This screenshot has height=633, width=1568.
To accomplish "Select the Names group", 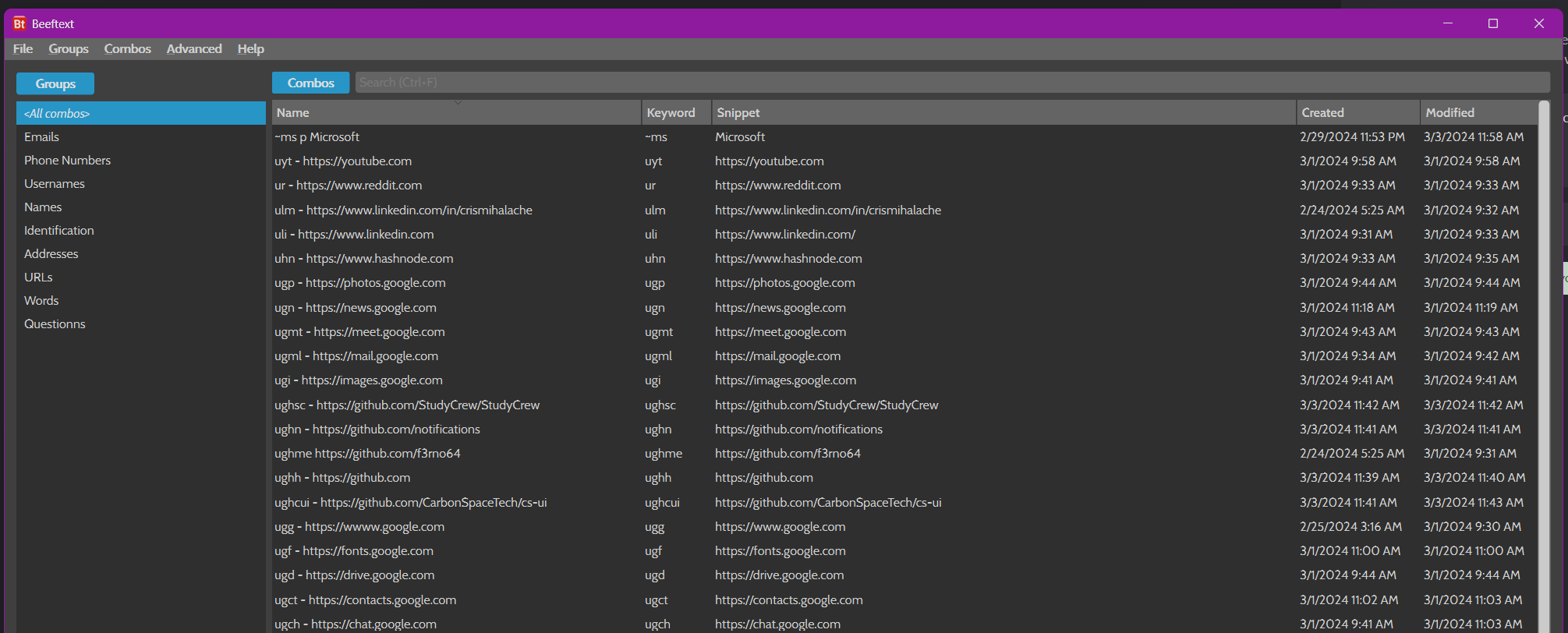I will (141, 207).
